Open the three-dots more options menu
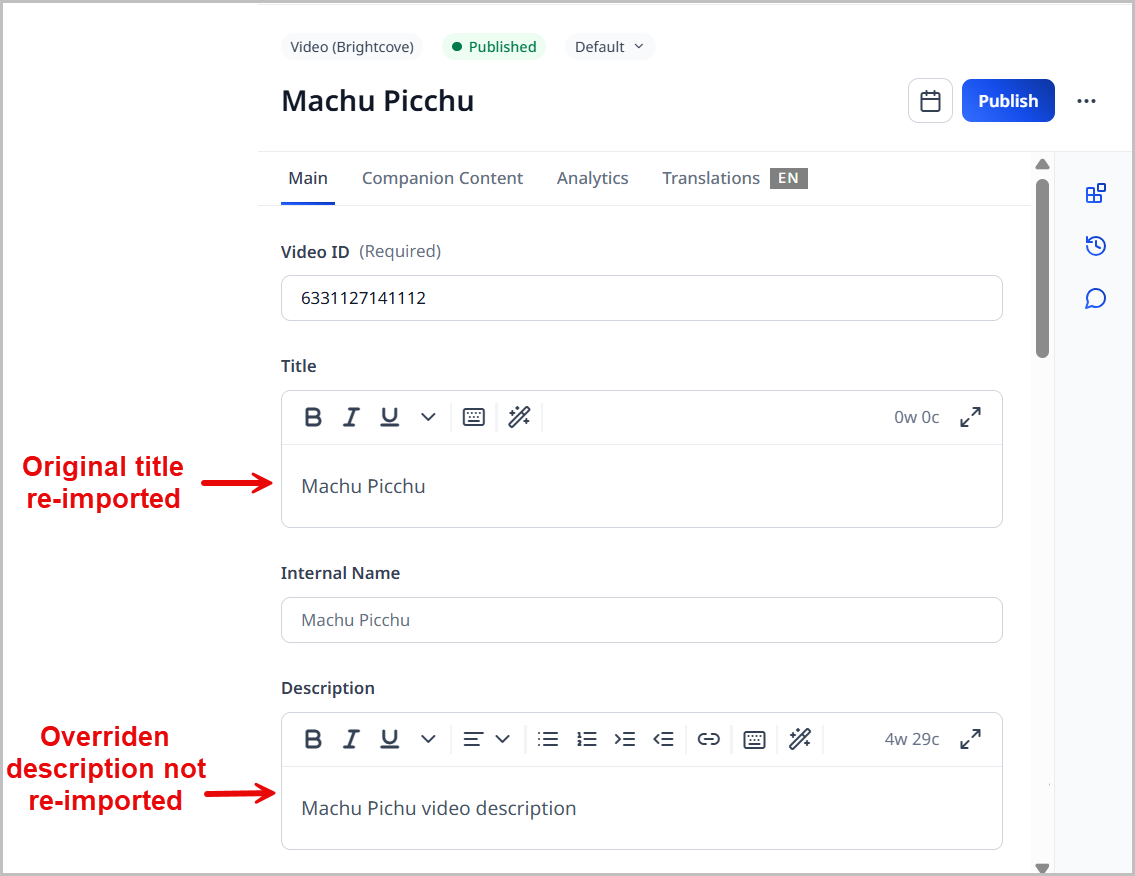This screenshot has height=876, width=1135. (x=1086, y=101)
